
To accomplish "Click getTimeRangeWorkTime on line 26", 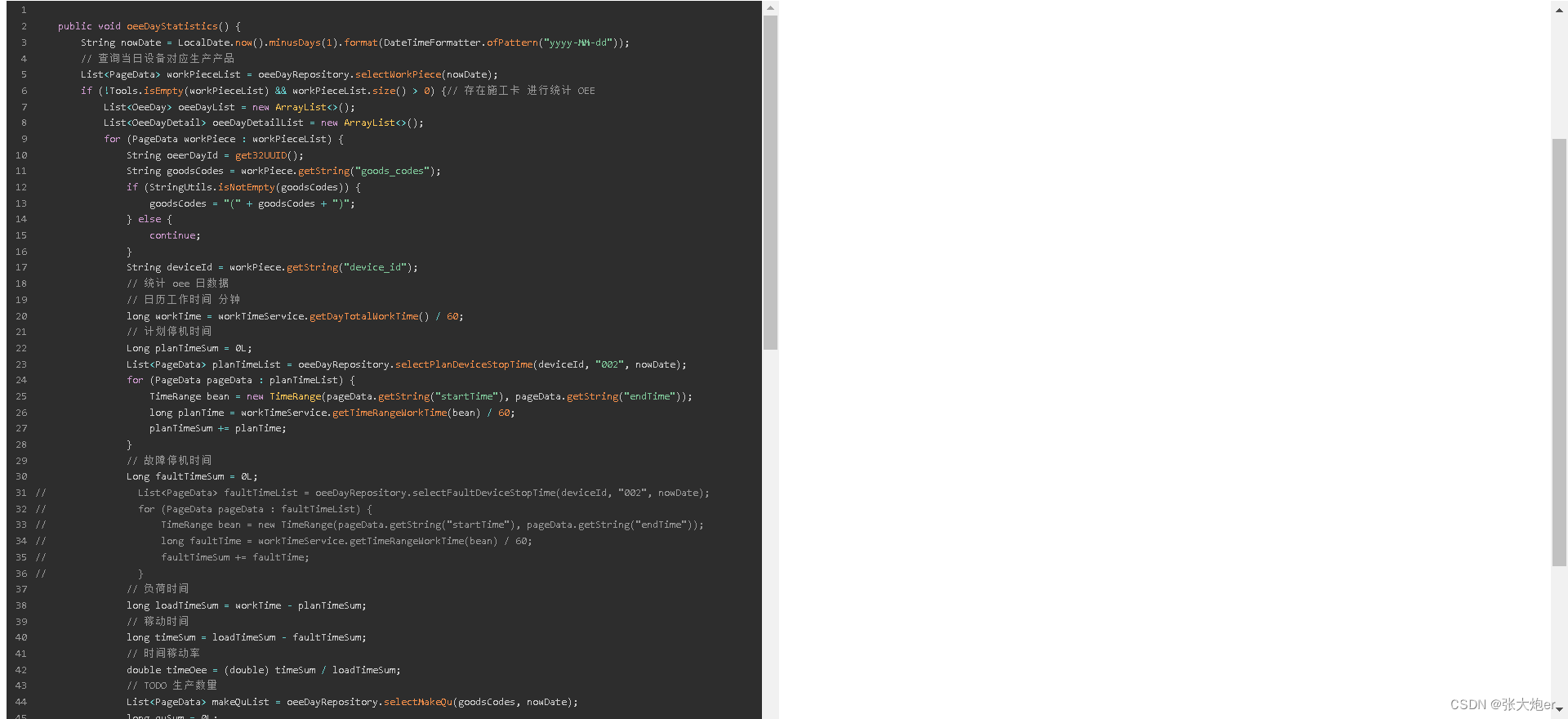I will click(x=390, y=413).
